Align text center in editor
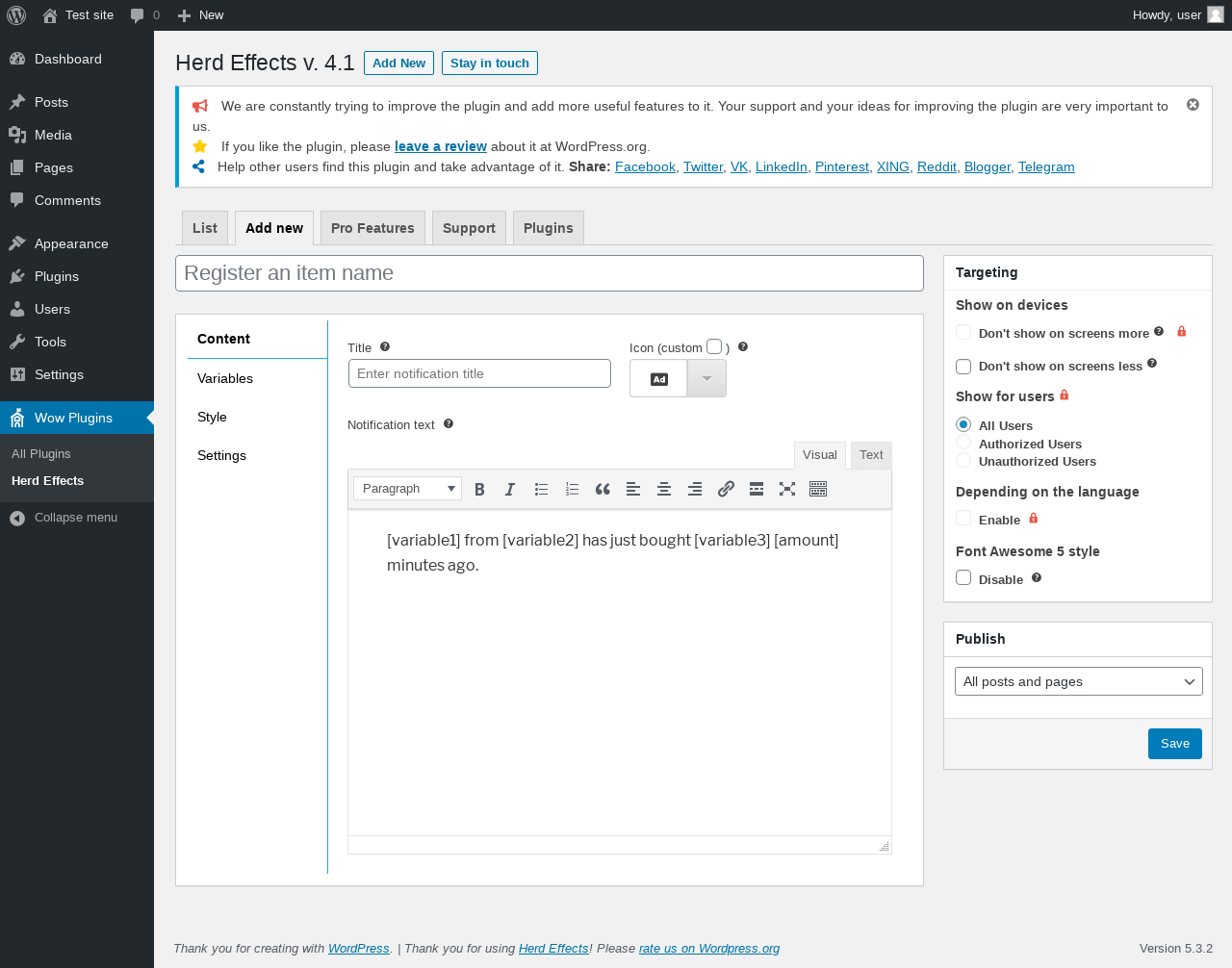The width and height of the screenshot is (1232, 968). (664, 489)
